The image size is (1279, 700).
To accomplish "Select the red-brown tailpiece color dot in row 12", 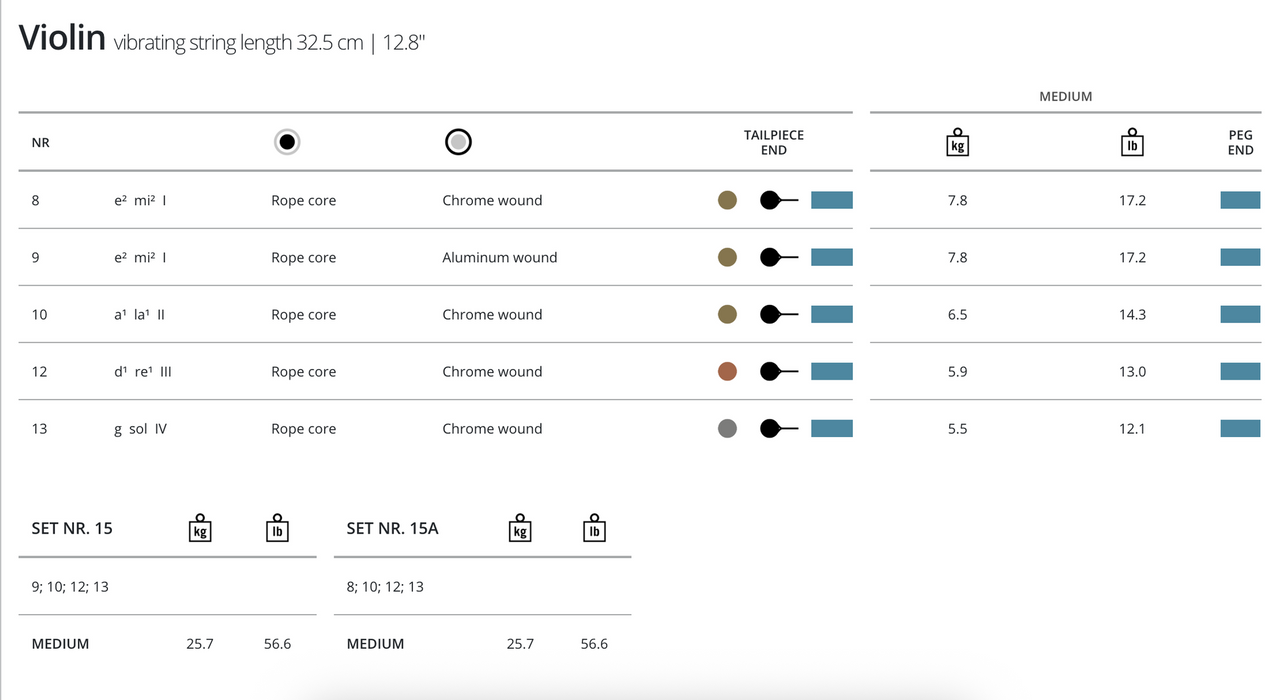I will [x=727, y=372].
